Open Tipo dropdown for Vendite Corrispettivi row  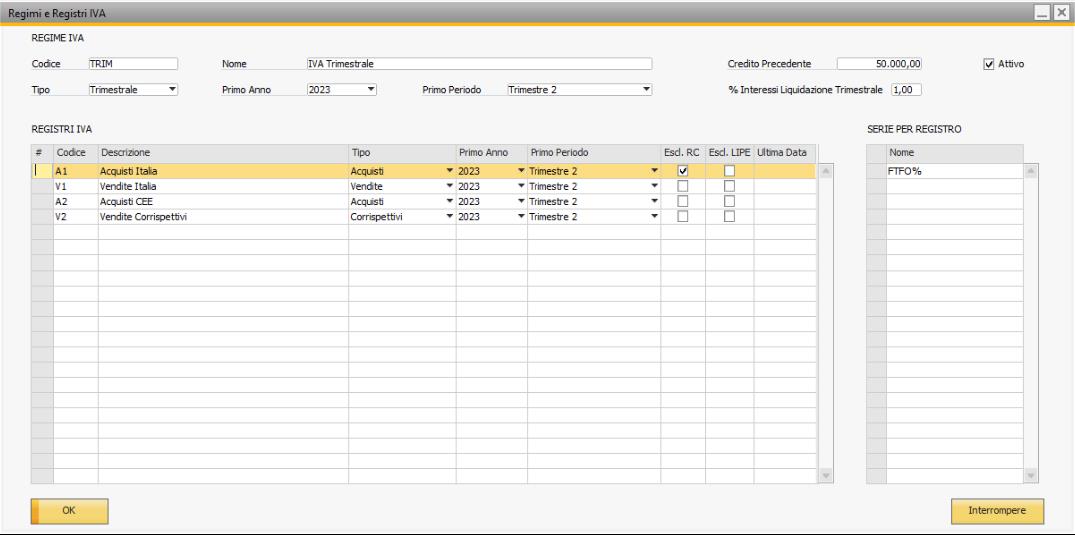pyautogui.click(x=450, y=216)
